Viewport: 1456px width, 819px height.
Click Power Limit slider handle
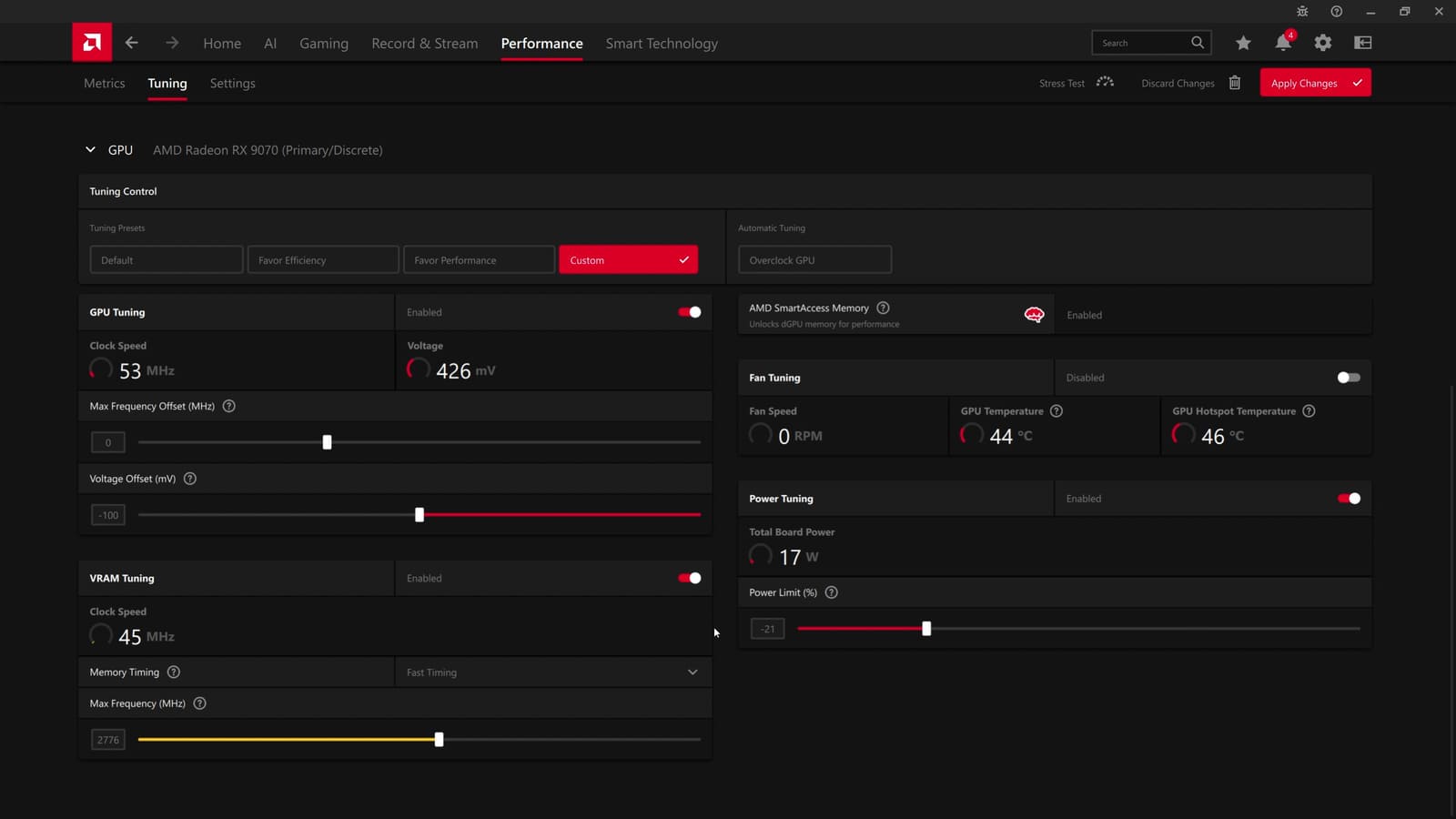(926, 629)
